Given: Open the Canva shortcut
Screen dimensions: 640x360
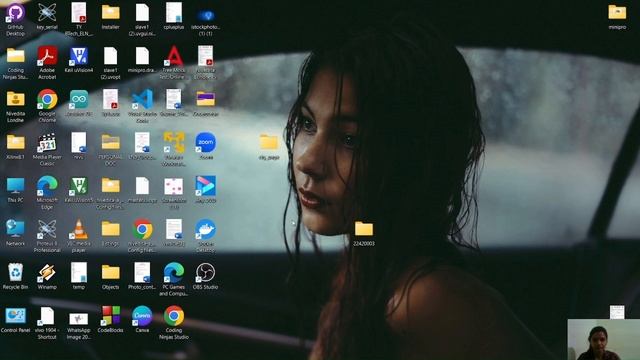Looking at the screenshot, I should pos(142,316).
